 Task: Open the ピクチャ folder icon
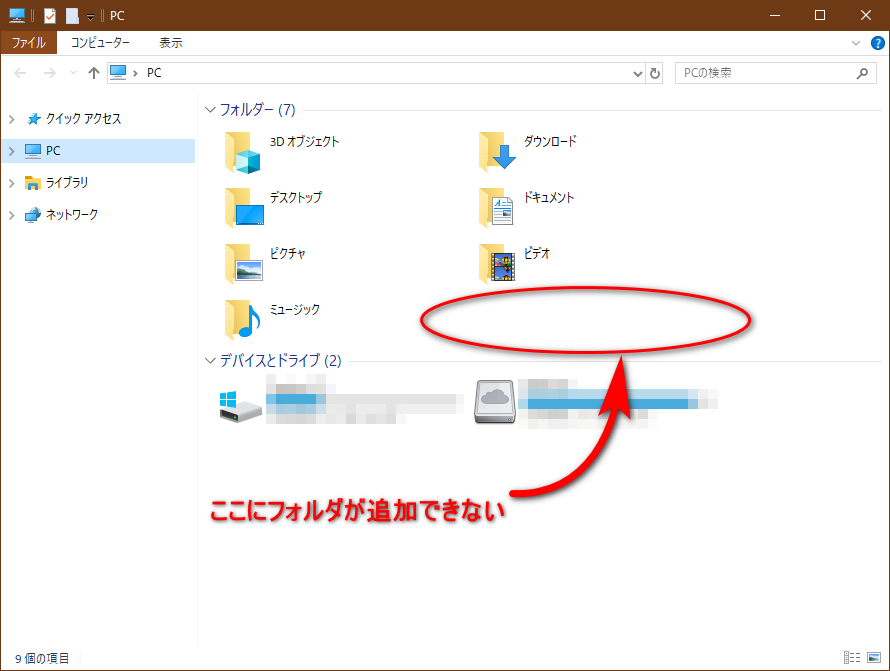click(x=243, y=264)
